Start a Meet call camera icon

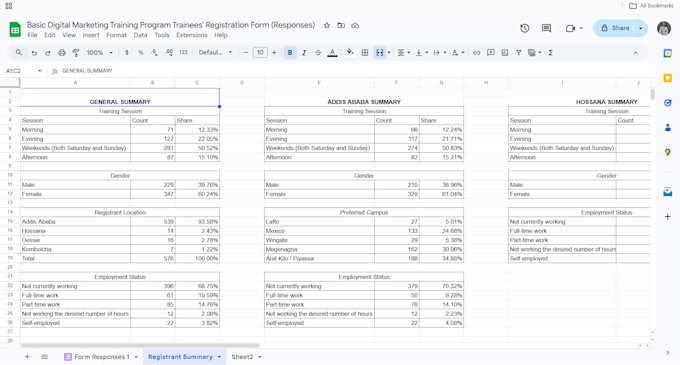coord(570,28)
